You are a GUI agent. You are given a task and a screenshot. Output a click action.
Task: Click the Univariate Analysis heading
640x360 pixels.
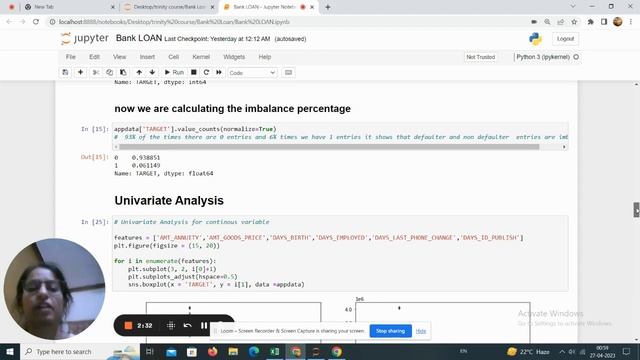coord(169,200)
